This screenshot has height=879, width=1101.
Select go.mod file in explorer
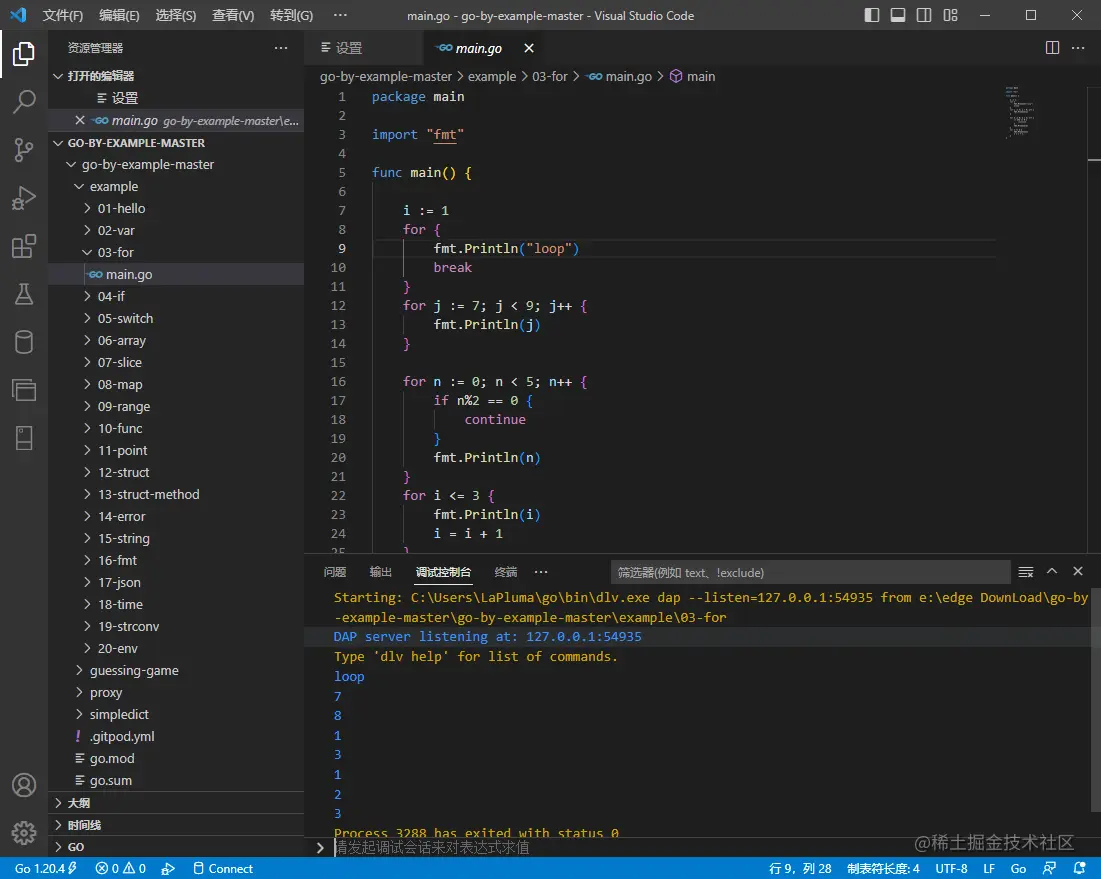click(x=112, y=758)
